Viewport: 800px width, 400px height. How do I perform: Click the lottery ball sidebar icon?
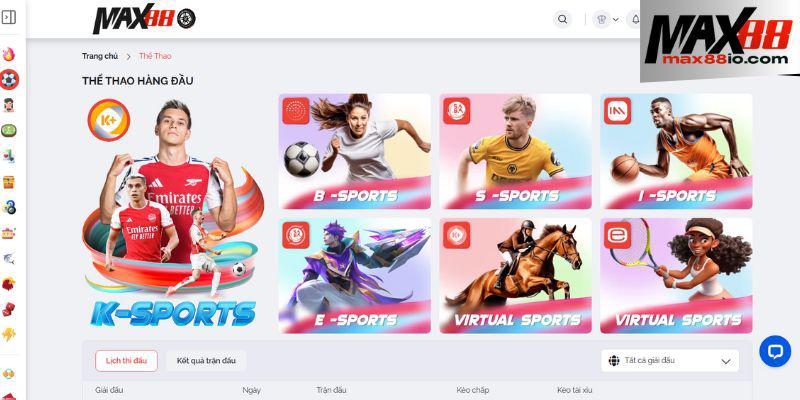[x=9, y=207]
